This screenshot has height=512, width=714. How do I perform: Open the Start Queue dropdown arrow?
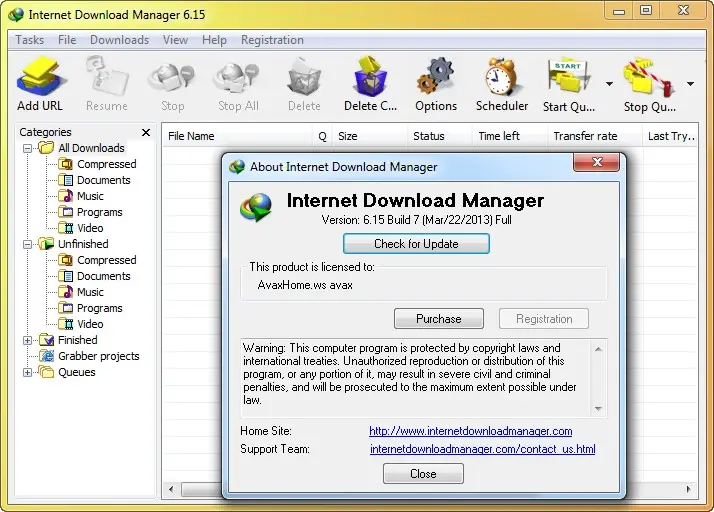[x=609, y=84]
